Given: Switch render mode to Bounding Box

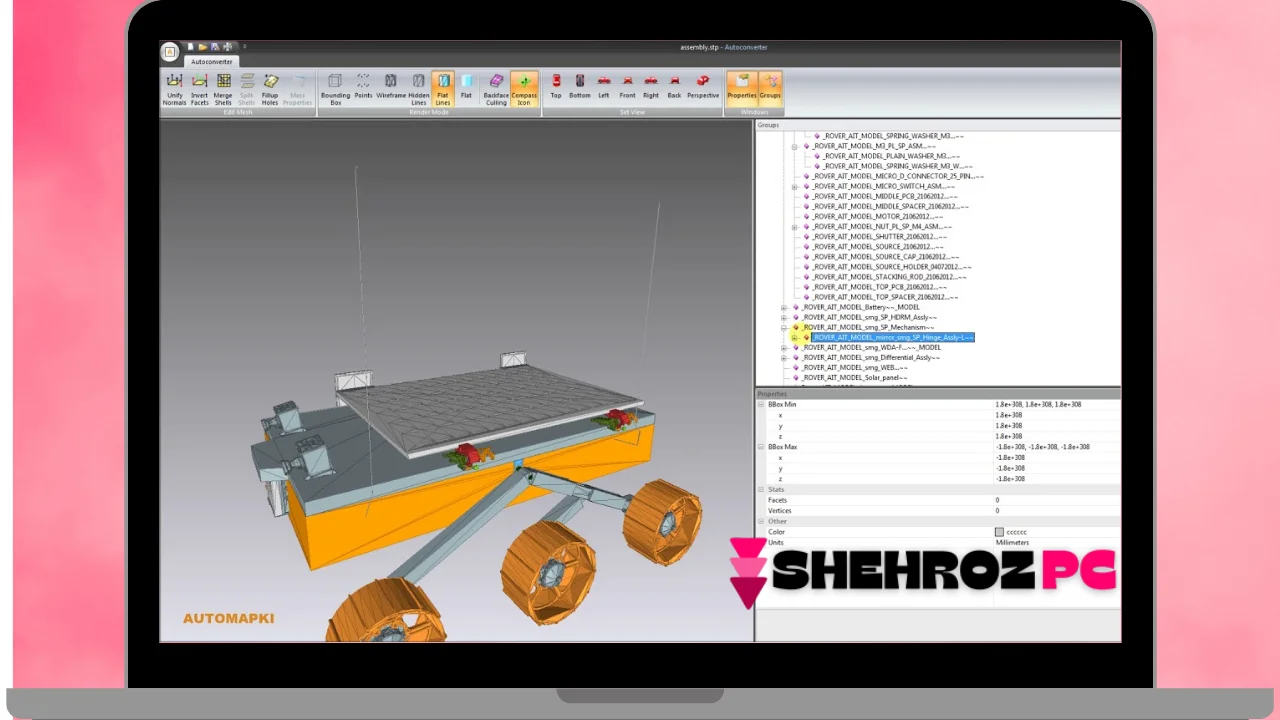Looking at the screenshot, I should pos(335,89).
